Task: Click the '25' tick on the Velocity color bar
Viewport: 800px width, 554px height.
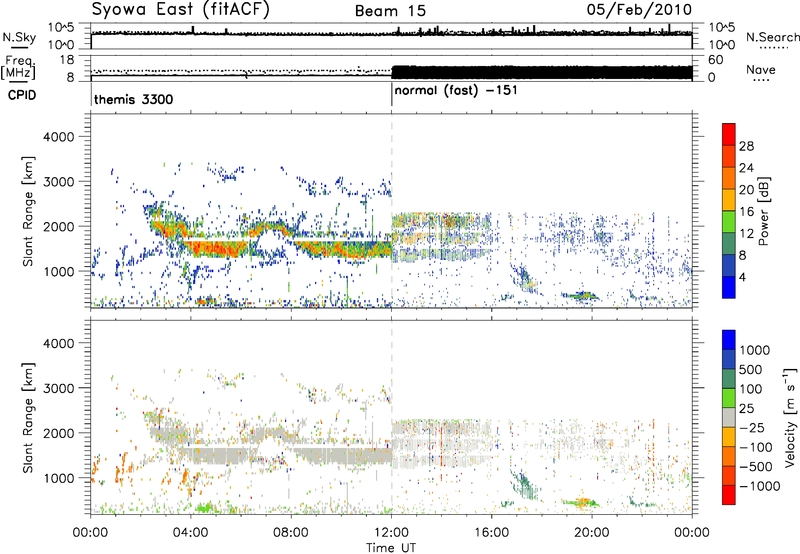Action: pos(746,409)
